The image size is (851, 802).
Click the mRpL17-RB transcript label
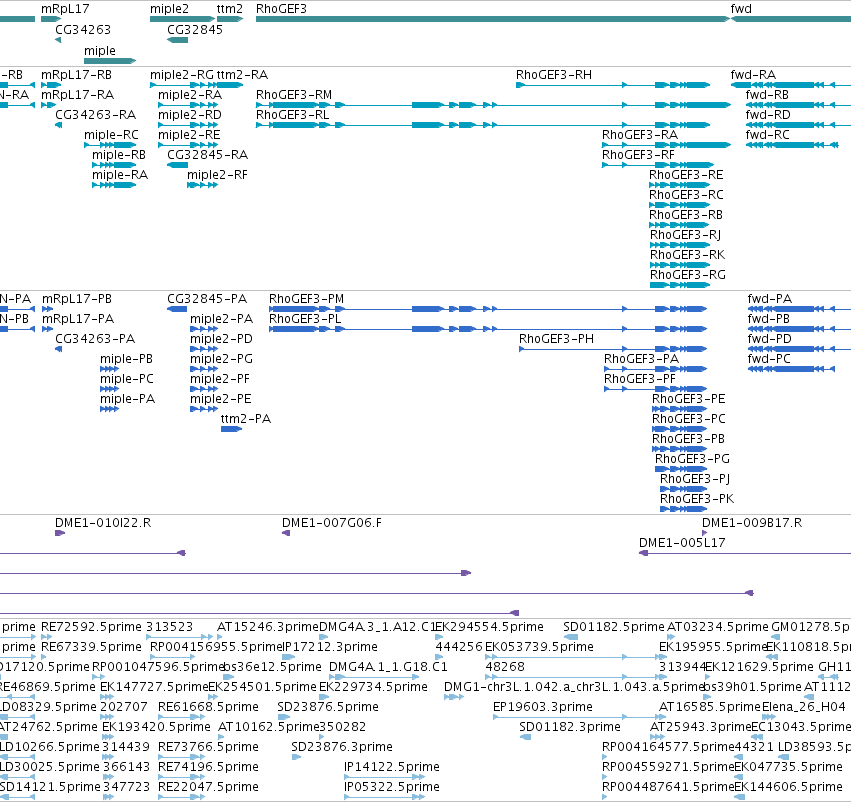pos(77,74)
